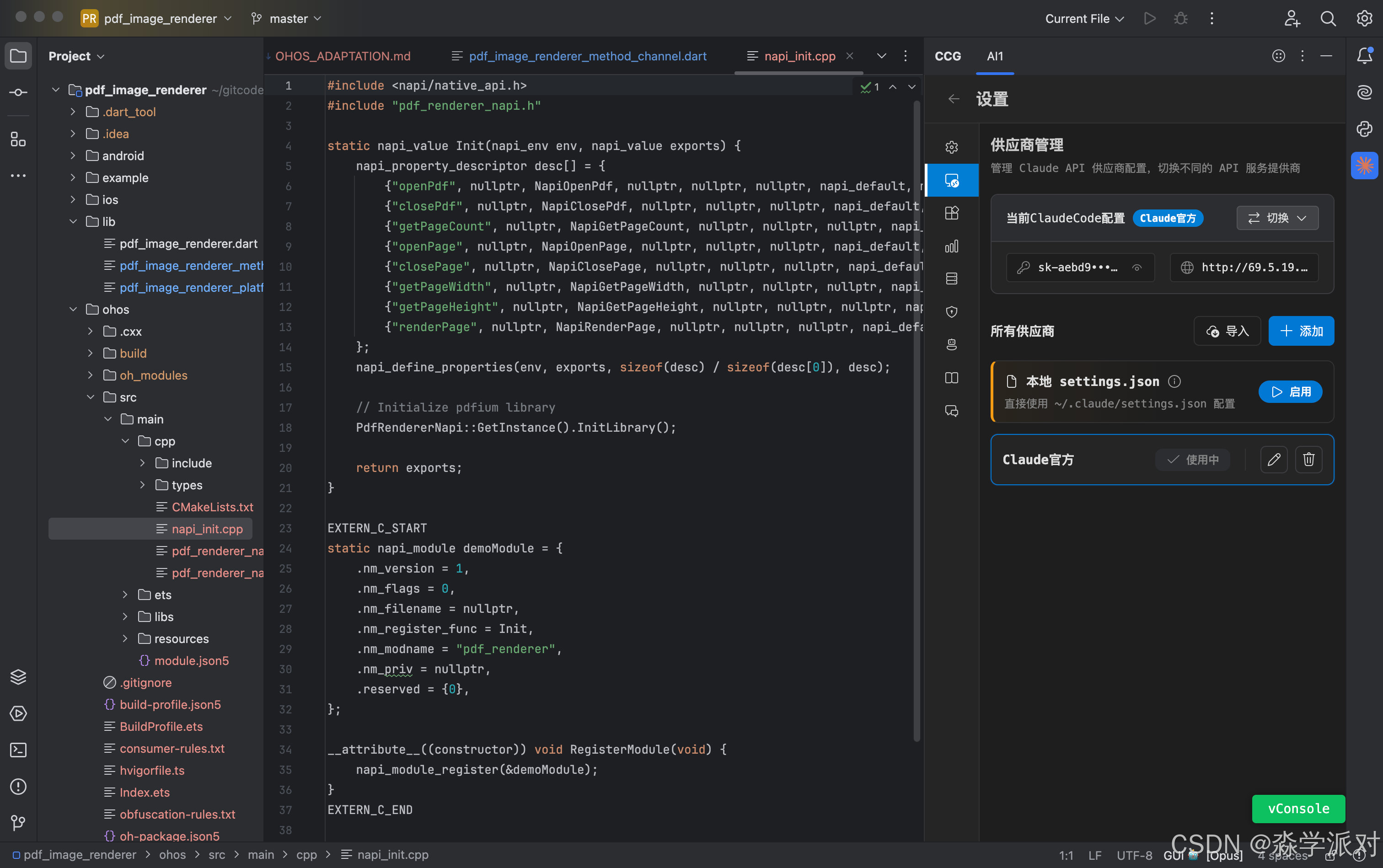
Task: Click the 使用中 status check on Claude官方
Action: tap(1192, 459)
